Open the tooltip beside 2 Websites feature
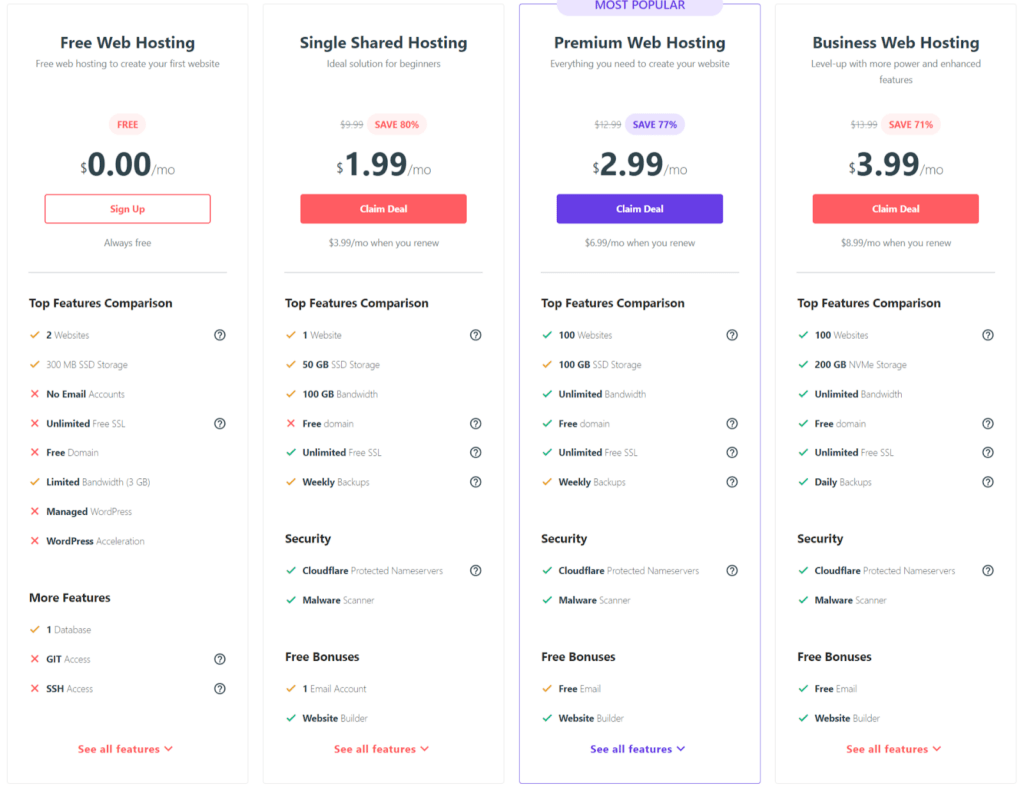 (x=220, y=335)
